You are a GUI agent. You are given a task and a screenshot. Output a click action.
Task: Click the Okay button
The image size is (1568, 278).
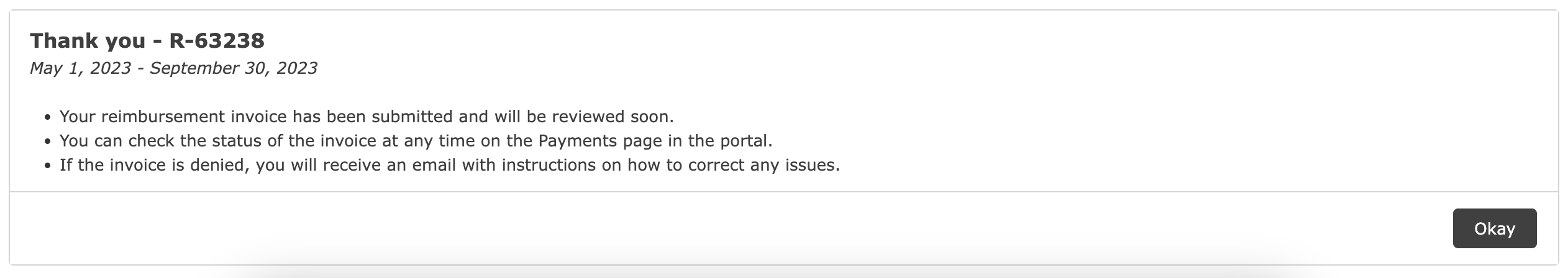[1494, 228]
